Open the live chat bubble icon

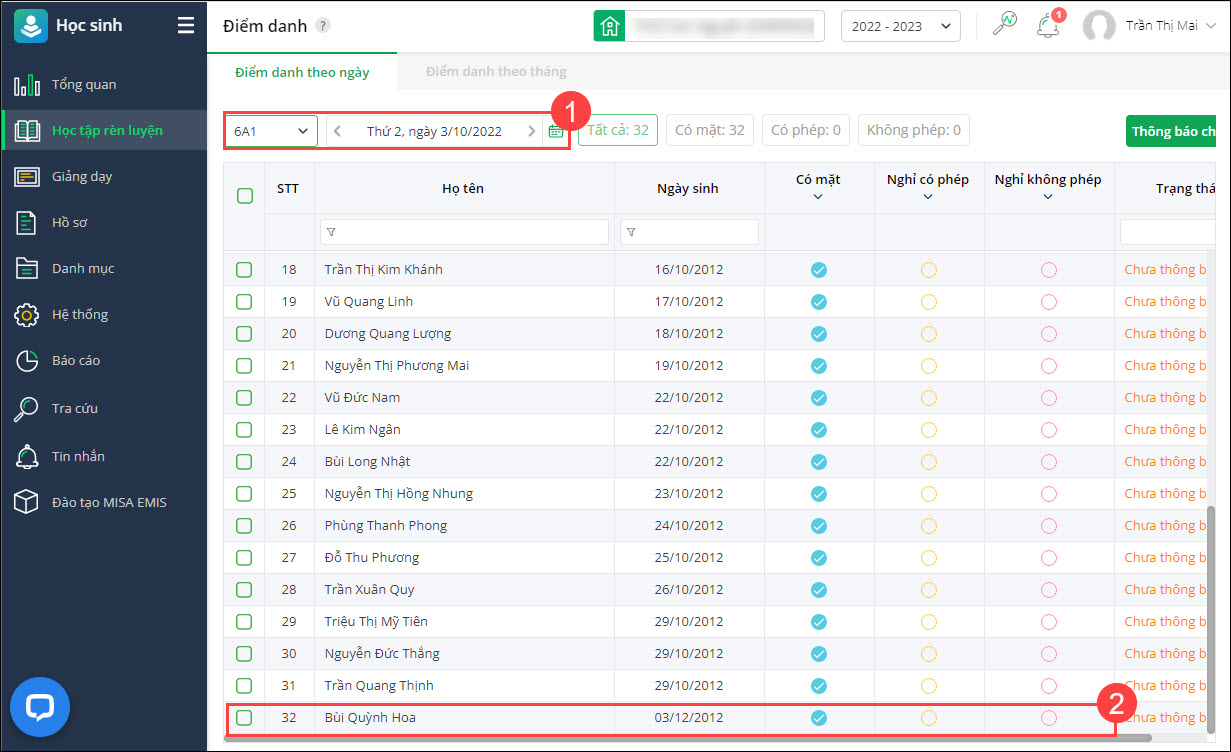pos(40,708)
